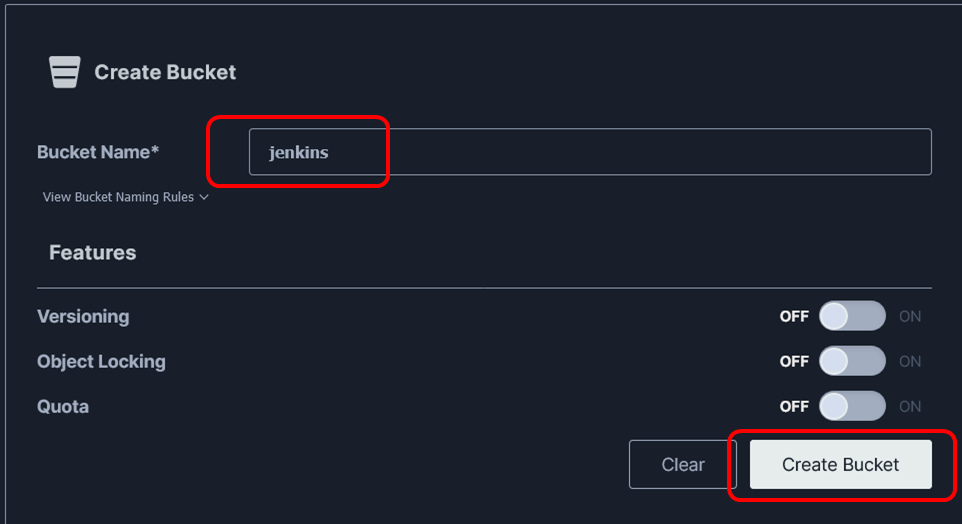Image resolution: width=962 pixels, height=524 pixels.
Task: Click the Quota feature label
Action: 63,406
